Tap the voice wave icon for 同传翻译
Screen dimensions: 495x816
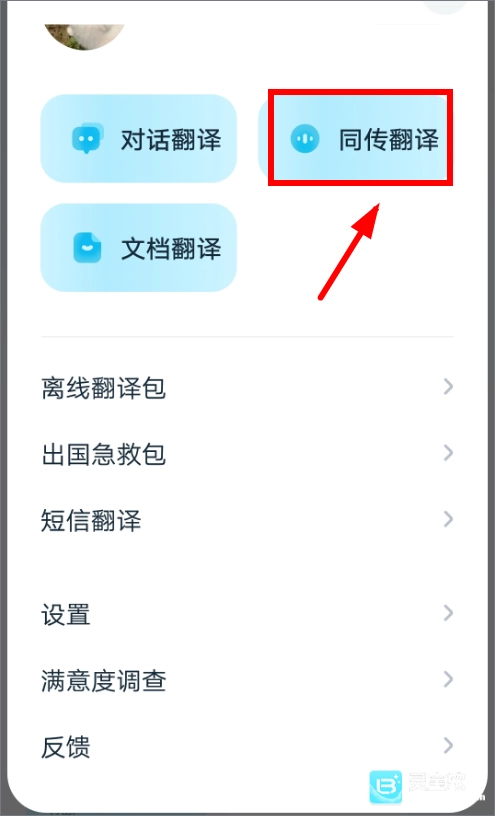coord(305,139)
